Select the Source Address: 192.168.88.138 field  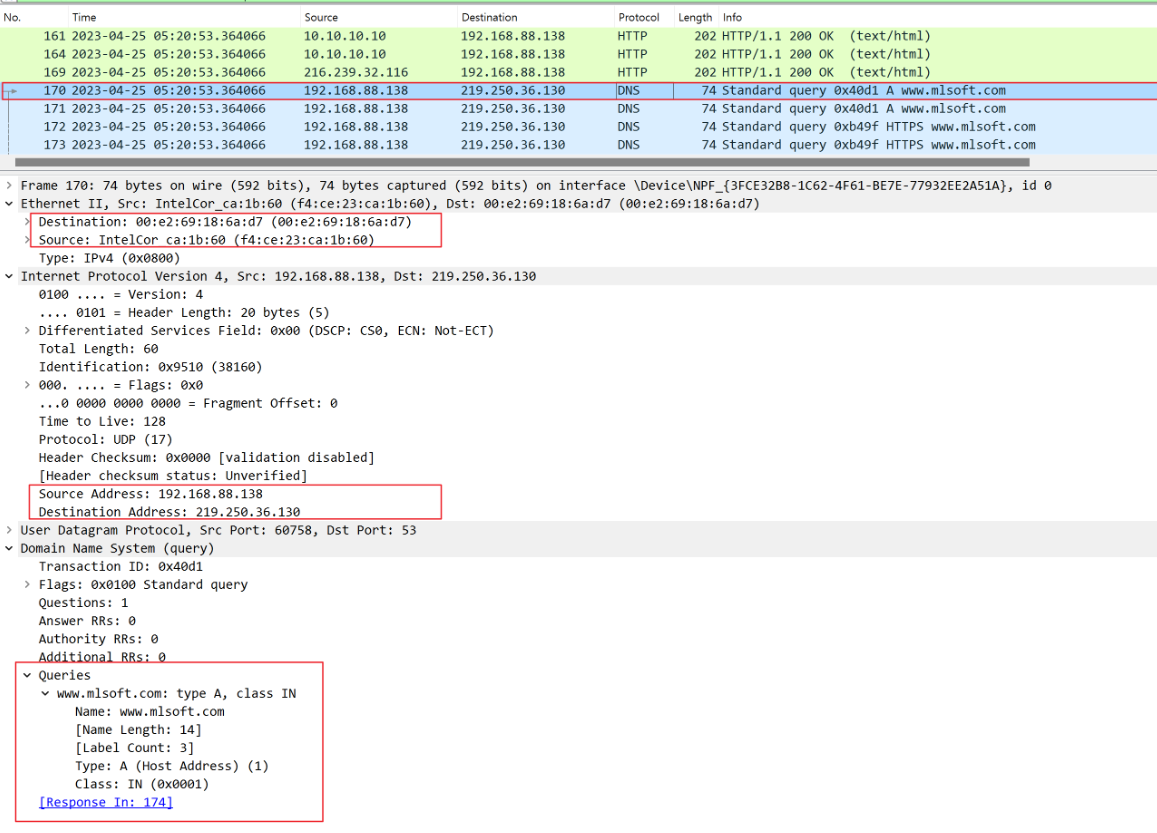(x=151, y=494)
